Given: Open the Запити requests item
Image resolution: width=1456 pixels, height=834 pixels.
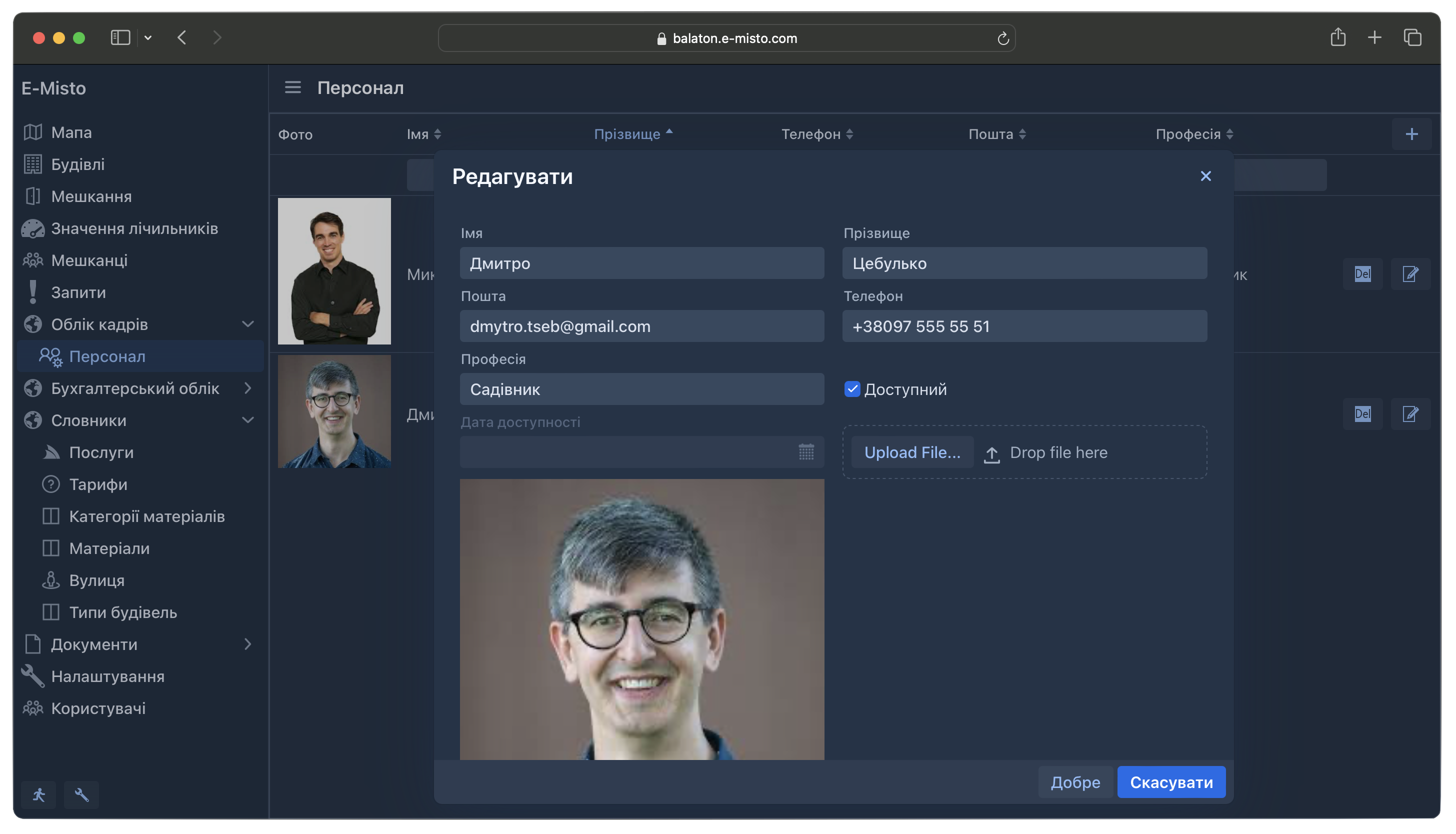Looking at the screenshot, I should tap(140, 292).
